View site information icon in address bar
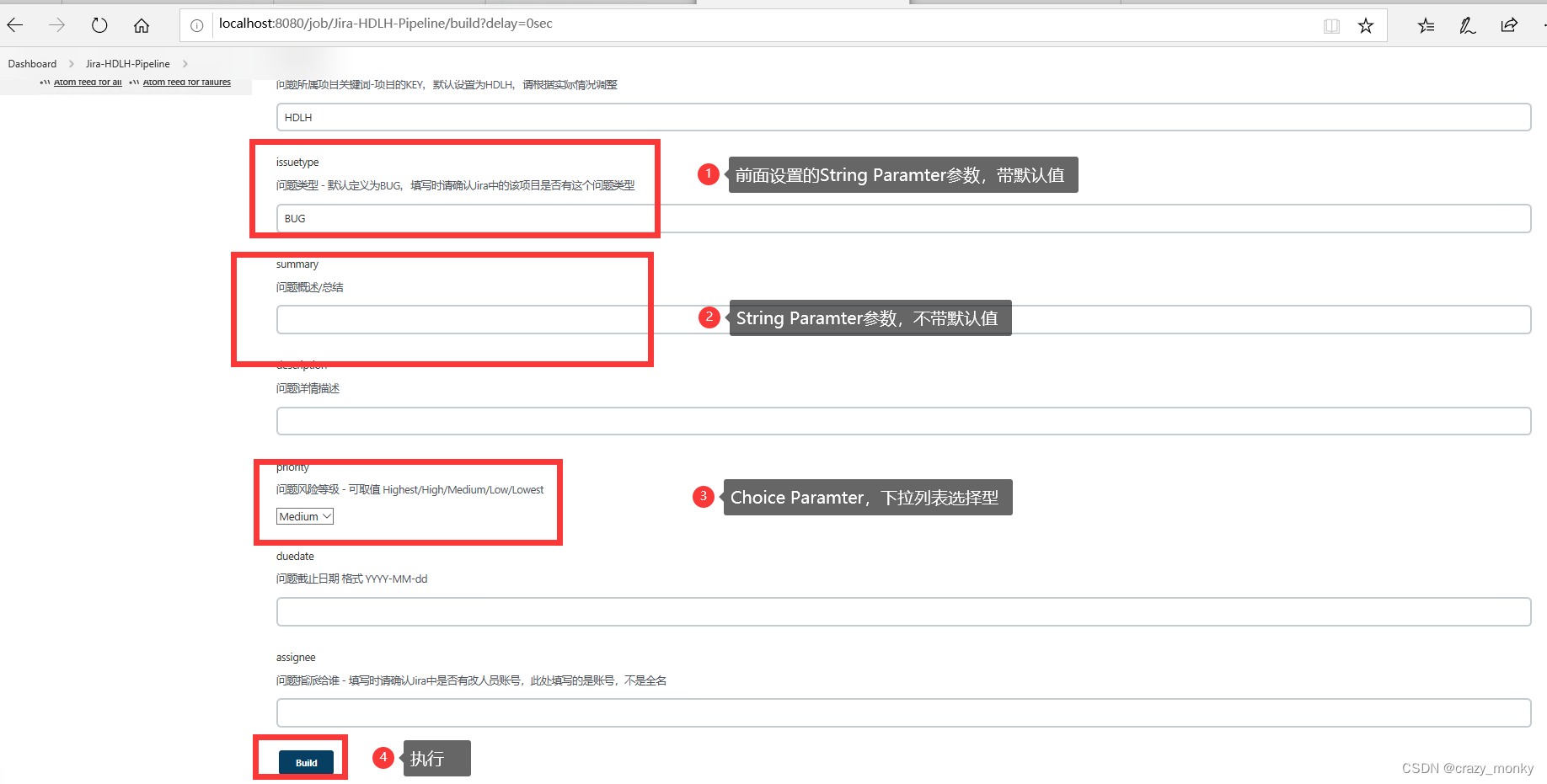The image size is (1547, 784). (x=196, y=24)
